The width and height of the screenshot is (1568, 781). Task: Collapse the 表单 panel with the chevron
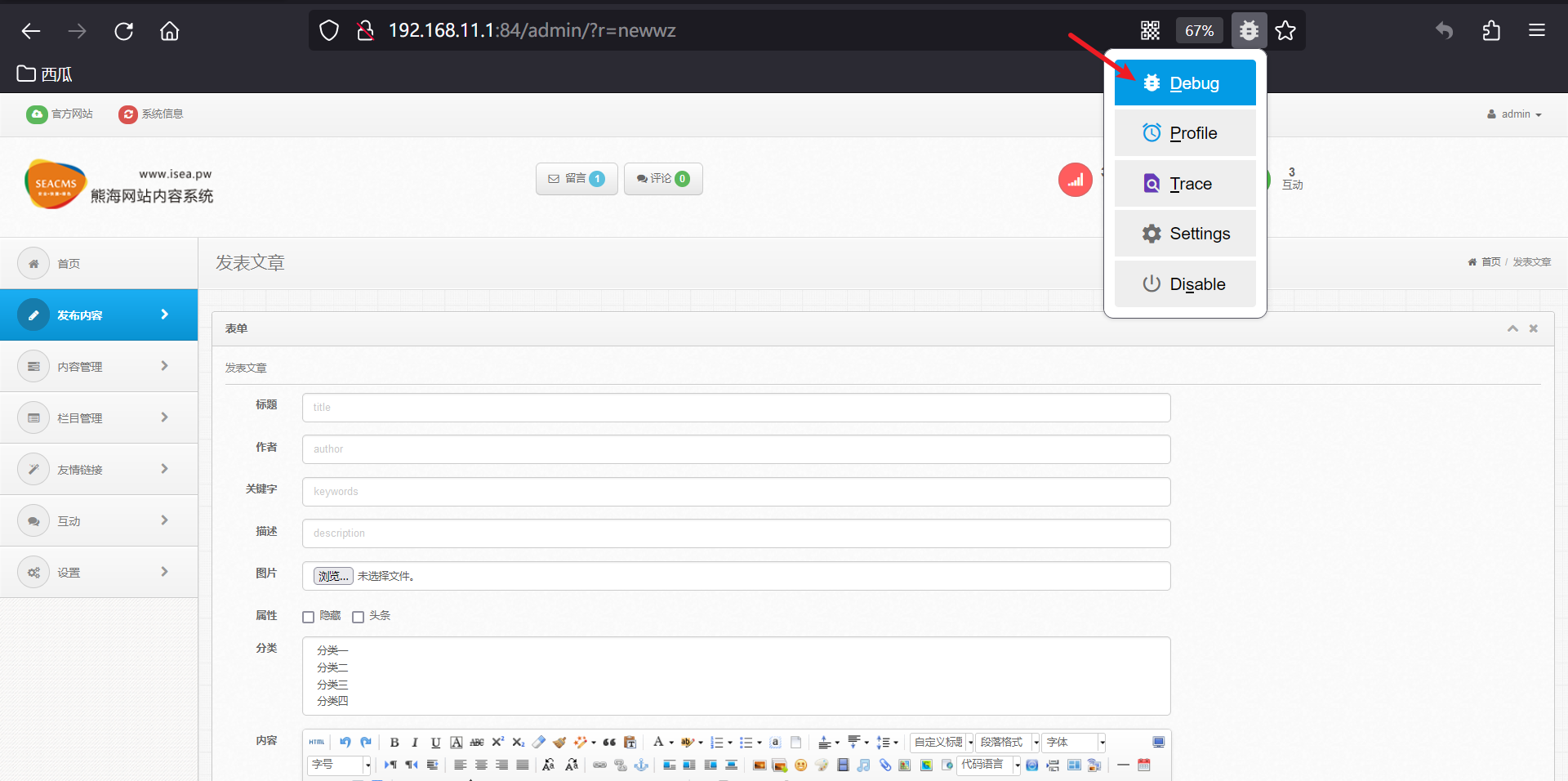[x=1512, y=328]
